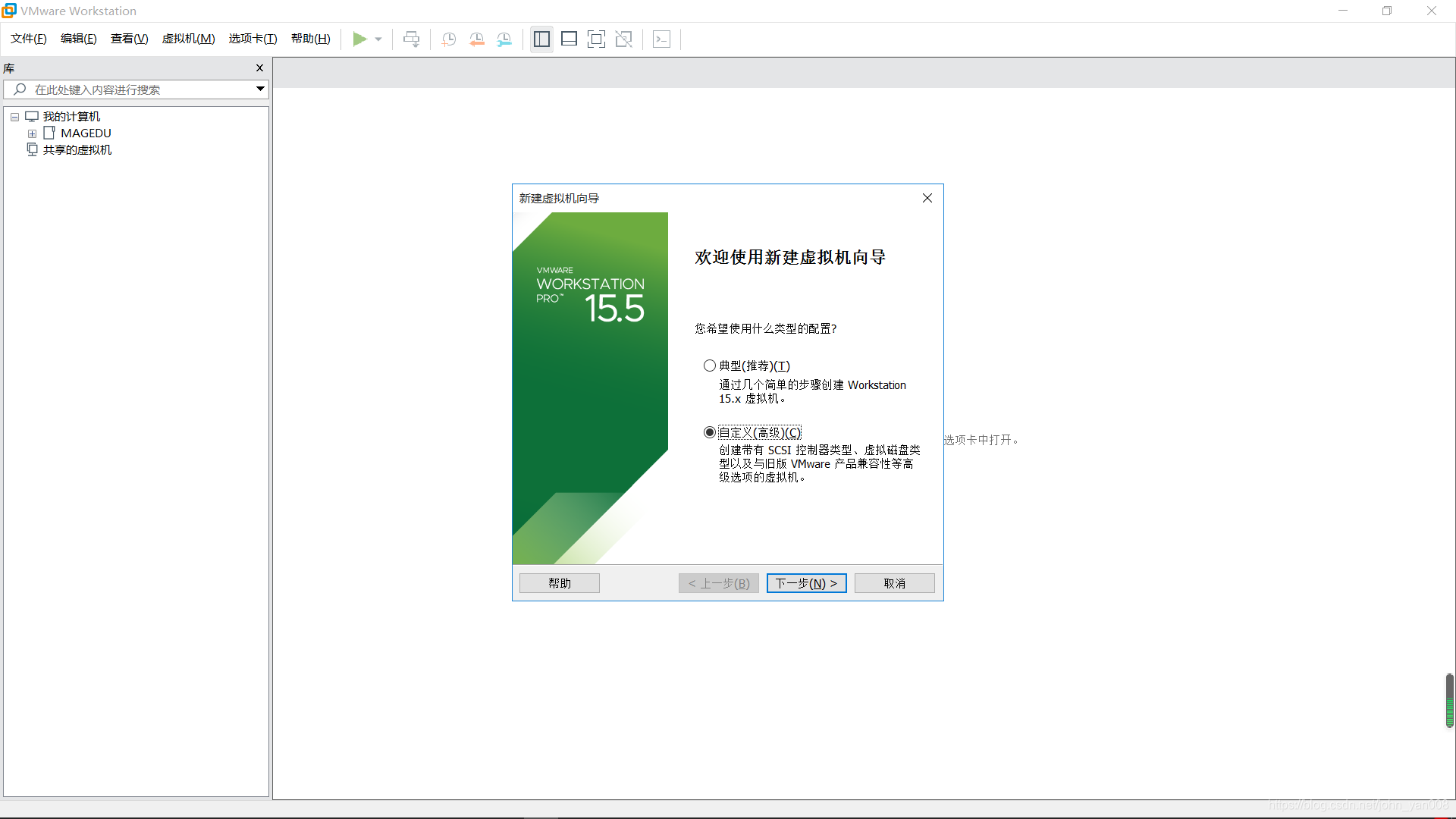The height and width of the screenshot is (819, 1456).
Task: Open console view toolbar icon
Action: [x=661, y=39]
